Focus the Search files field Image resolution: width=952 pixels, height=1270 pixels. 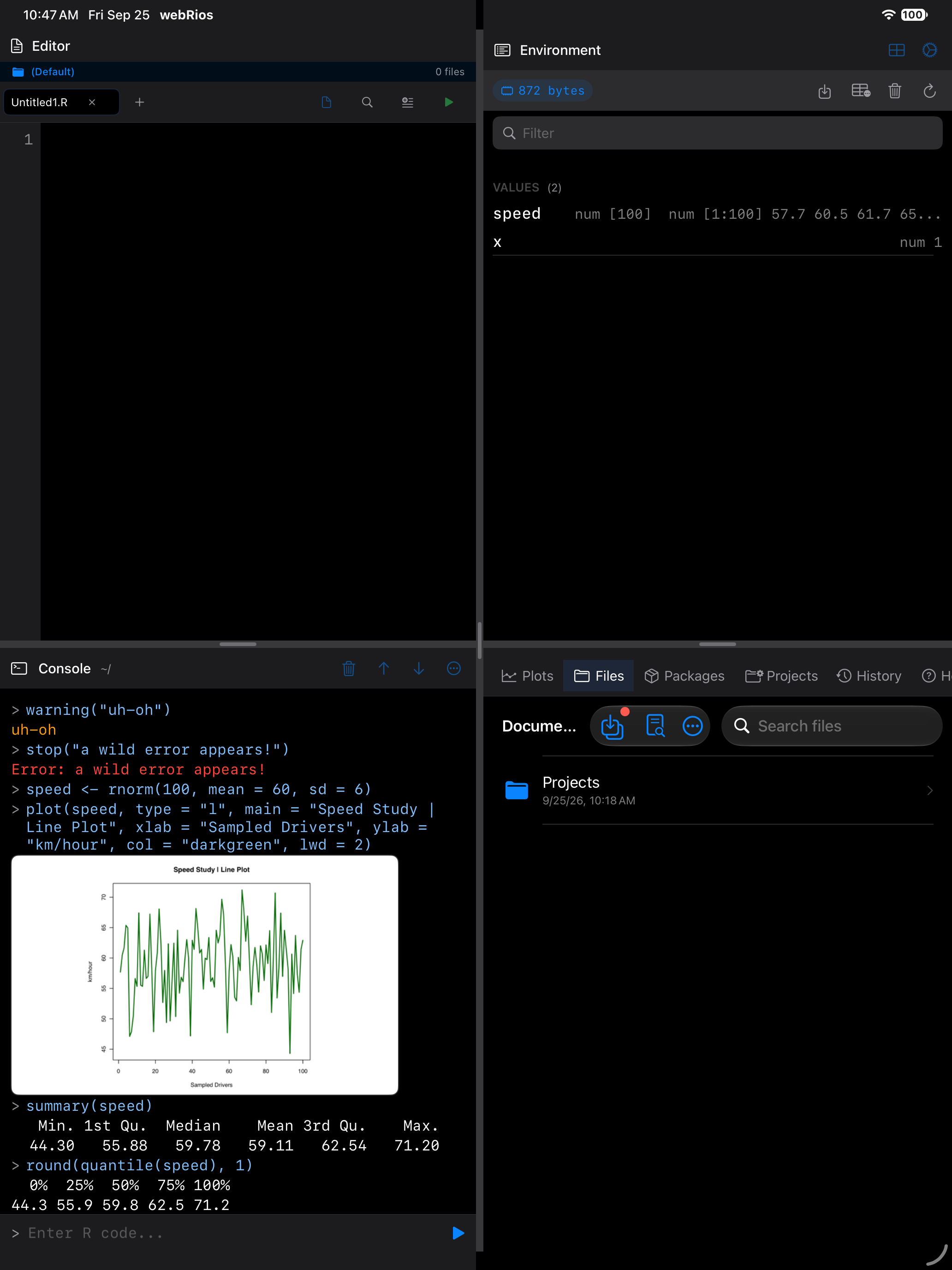(832, 726)
